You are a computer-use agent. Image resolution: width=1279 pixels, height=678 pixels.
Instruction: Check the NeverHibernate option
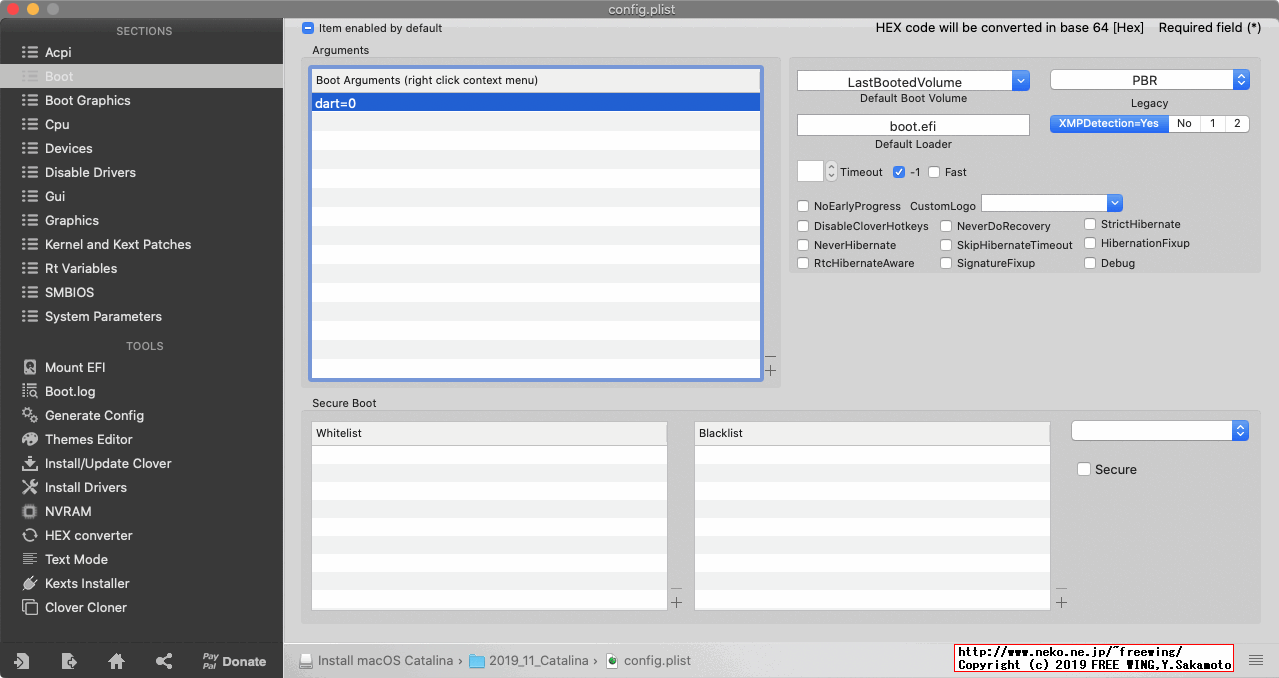click(x=802, y=244)
